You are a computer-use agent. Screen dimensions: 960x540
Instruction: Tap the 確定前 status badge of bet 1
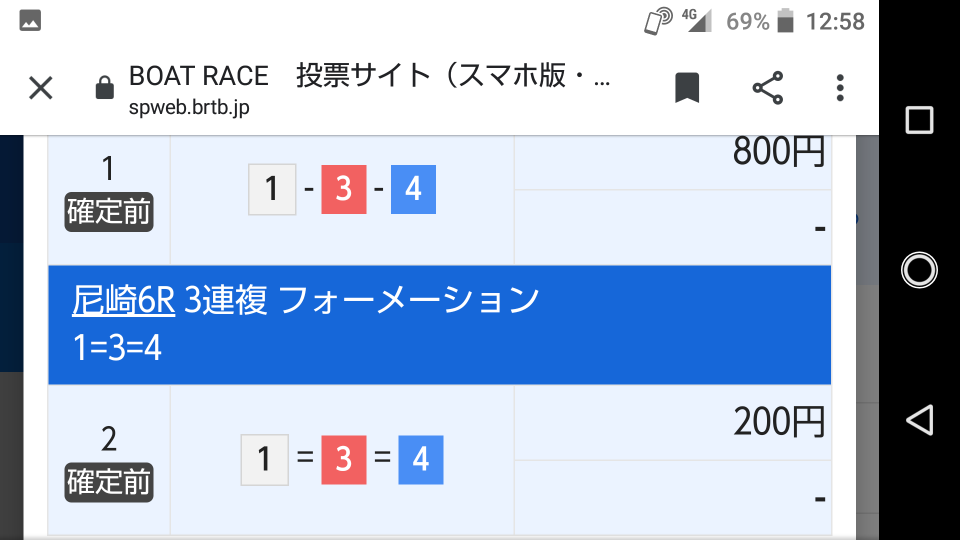pyautogui.click(x=109, y=212)
